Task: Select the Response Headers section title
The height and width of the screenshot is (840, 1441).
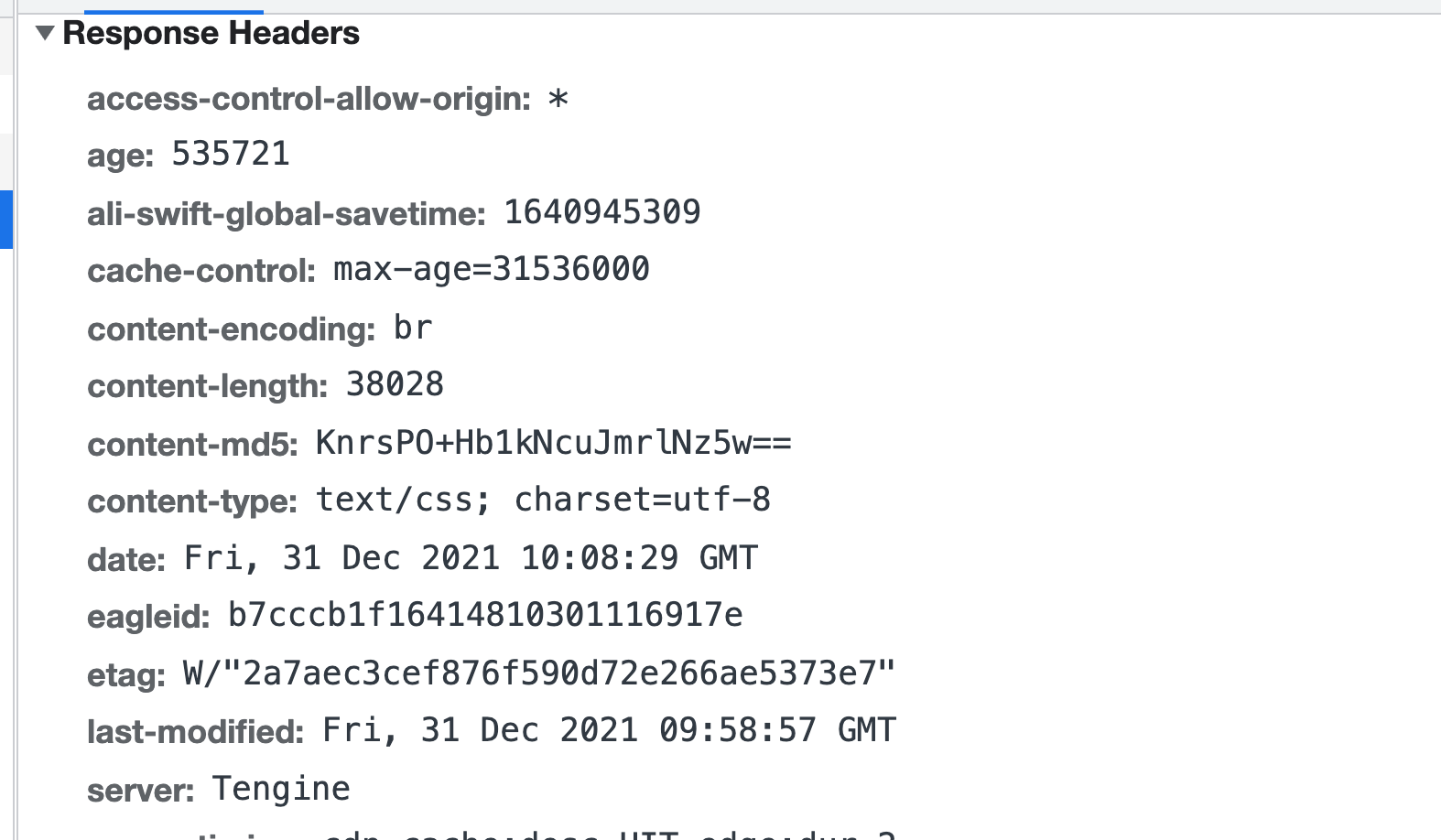Action: (x=211, y=34)
